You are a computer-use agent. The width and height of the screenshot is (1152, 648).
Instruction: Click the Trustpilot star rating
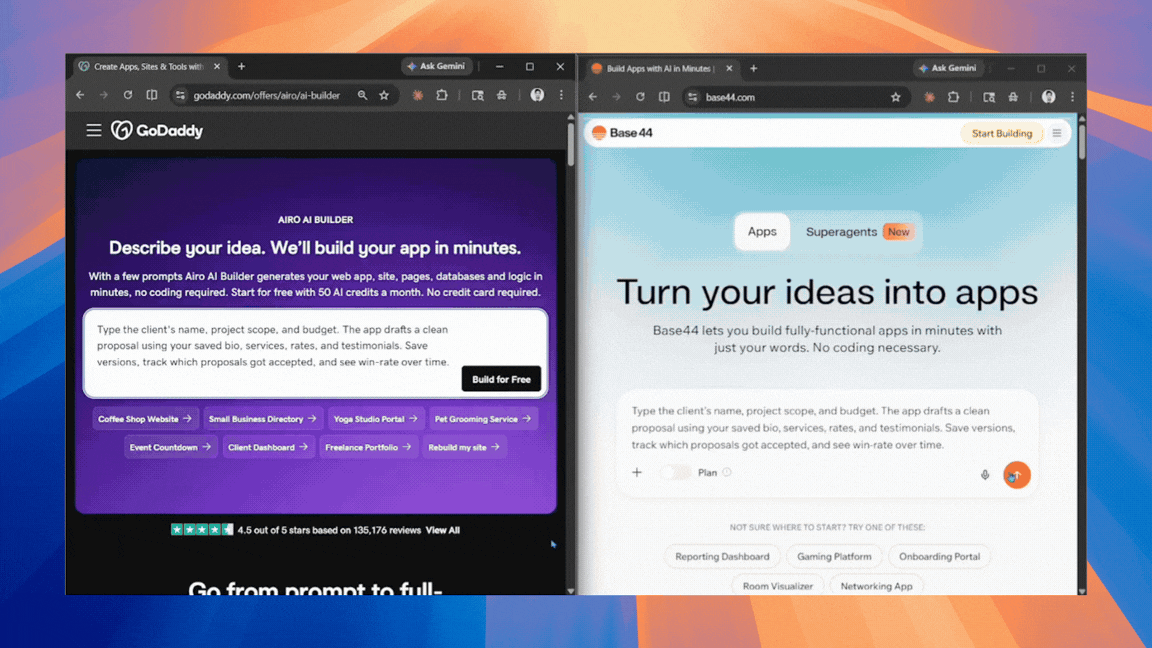point(202,529)
